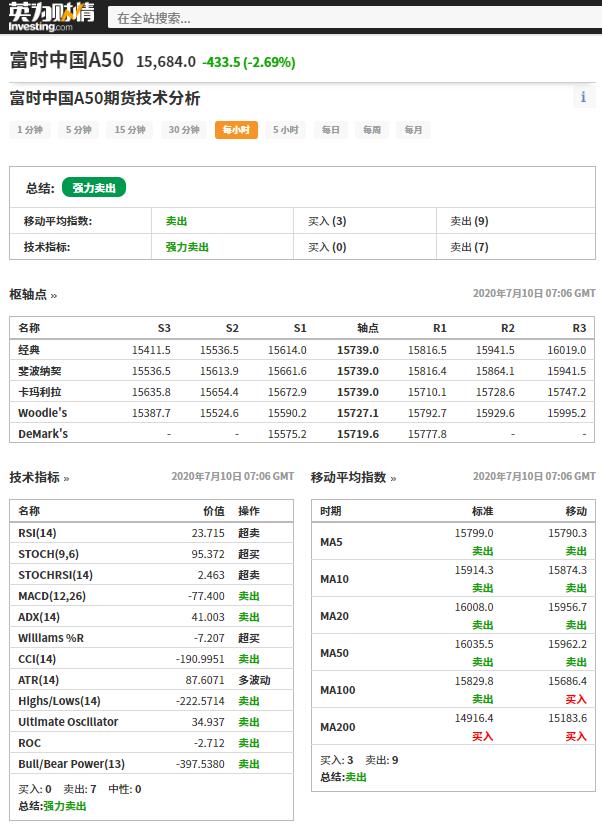
Task: Click the 移动 column header
Action: point(576,511)
